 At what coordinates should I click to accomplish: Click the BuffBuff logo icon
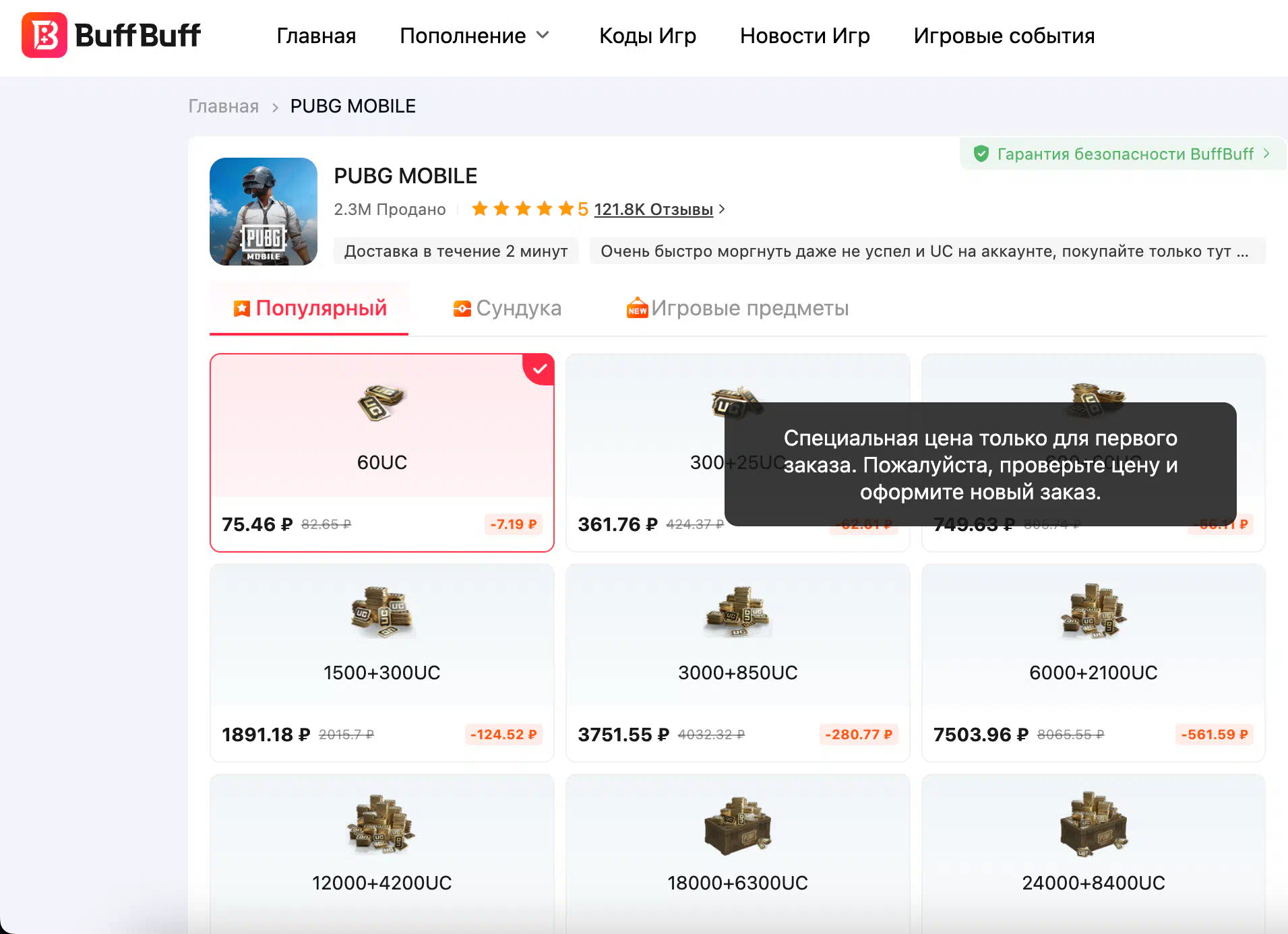pos(44,35)
